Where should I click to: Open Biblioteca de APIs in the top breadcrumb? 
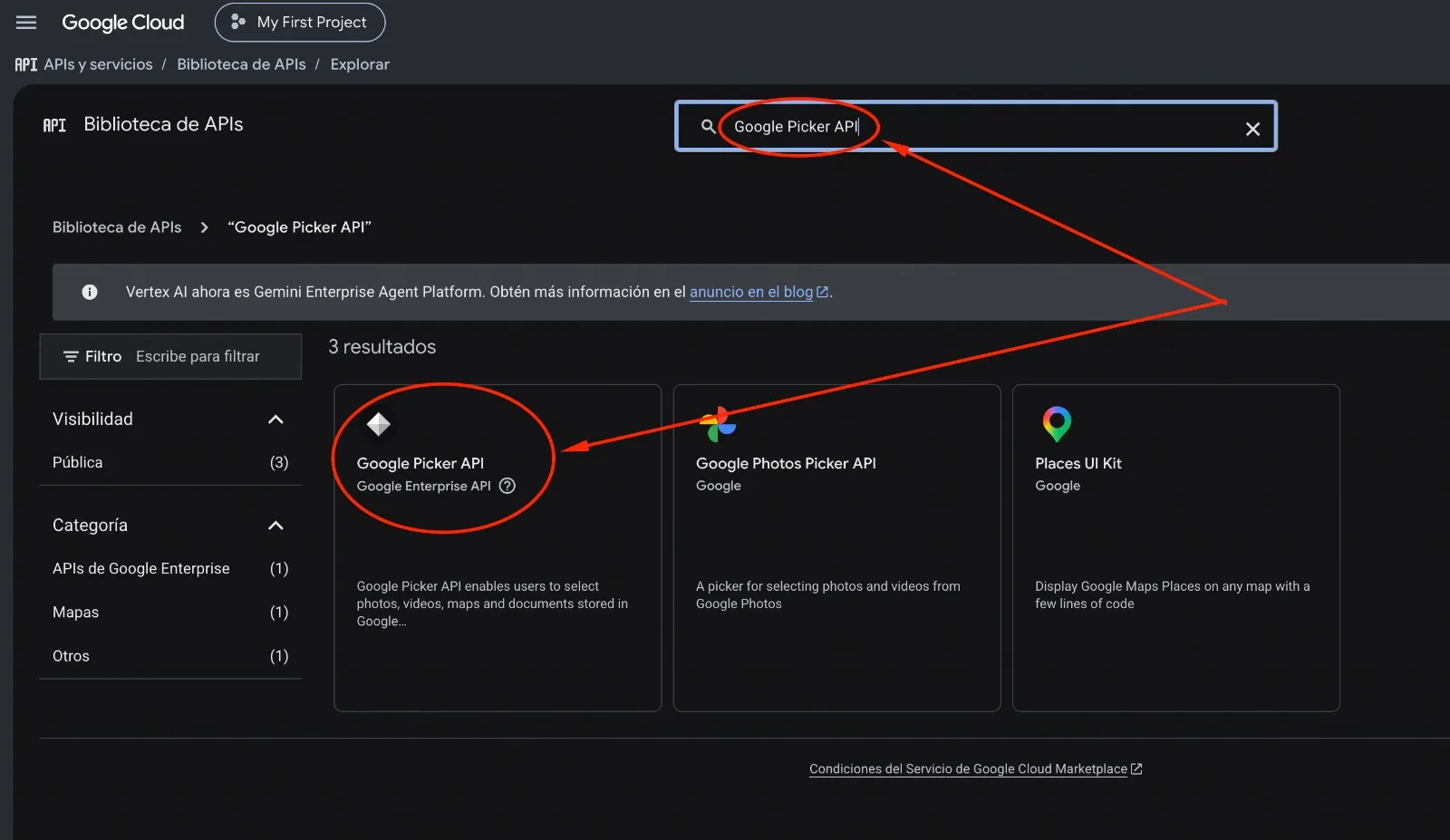tap(241, 64)
